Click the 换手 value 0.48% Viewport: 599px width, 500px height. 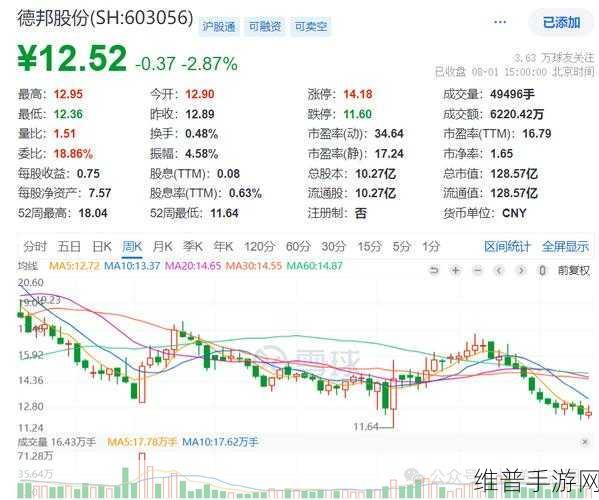[x=202, y=134]
